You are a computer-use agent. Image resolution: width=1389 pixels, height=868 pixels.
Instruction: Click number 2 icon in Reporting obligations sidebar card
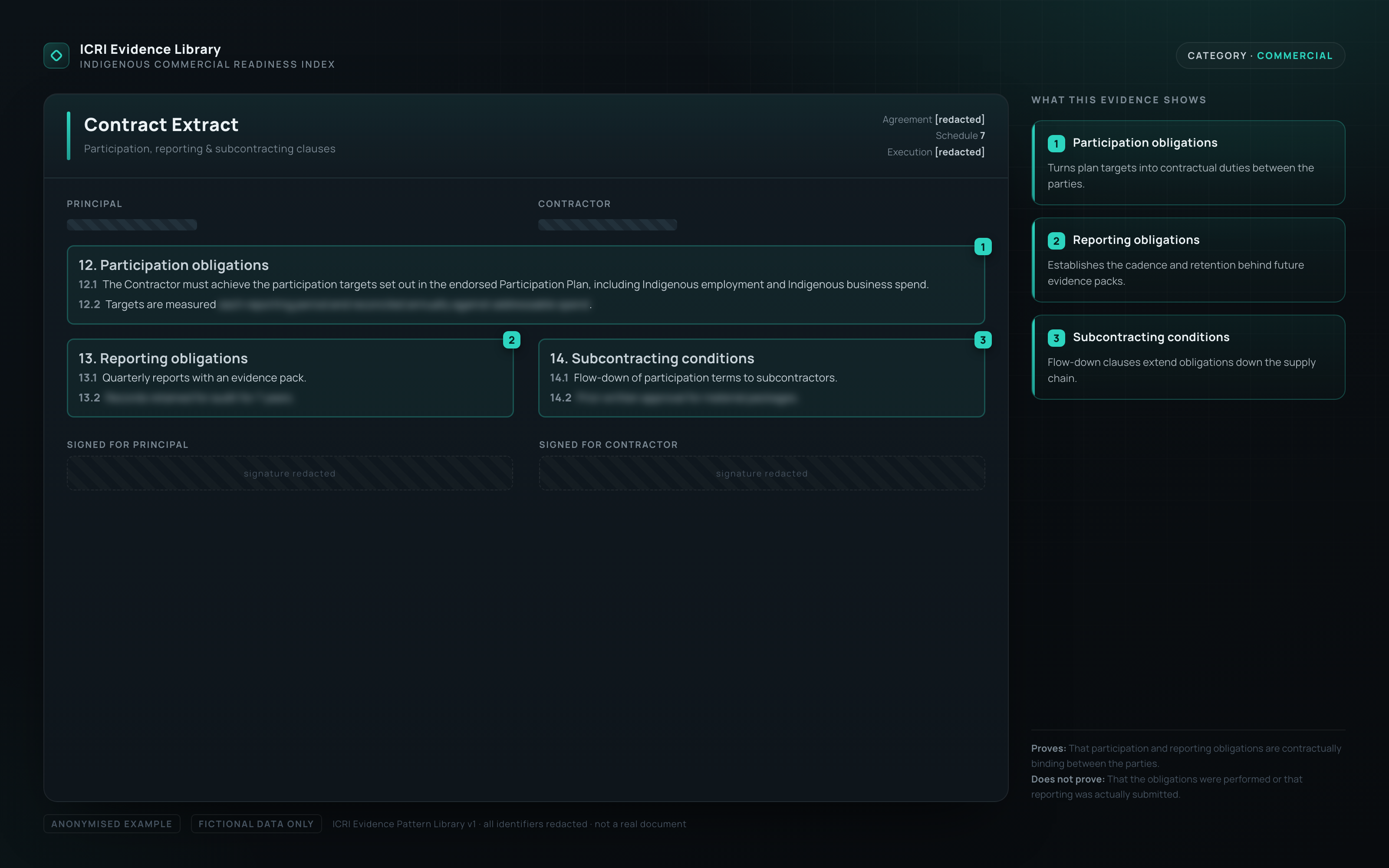tap(1056, 240)
